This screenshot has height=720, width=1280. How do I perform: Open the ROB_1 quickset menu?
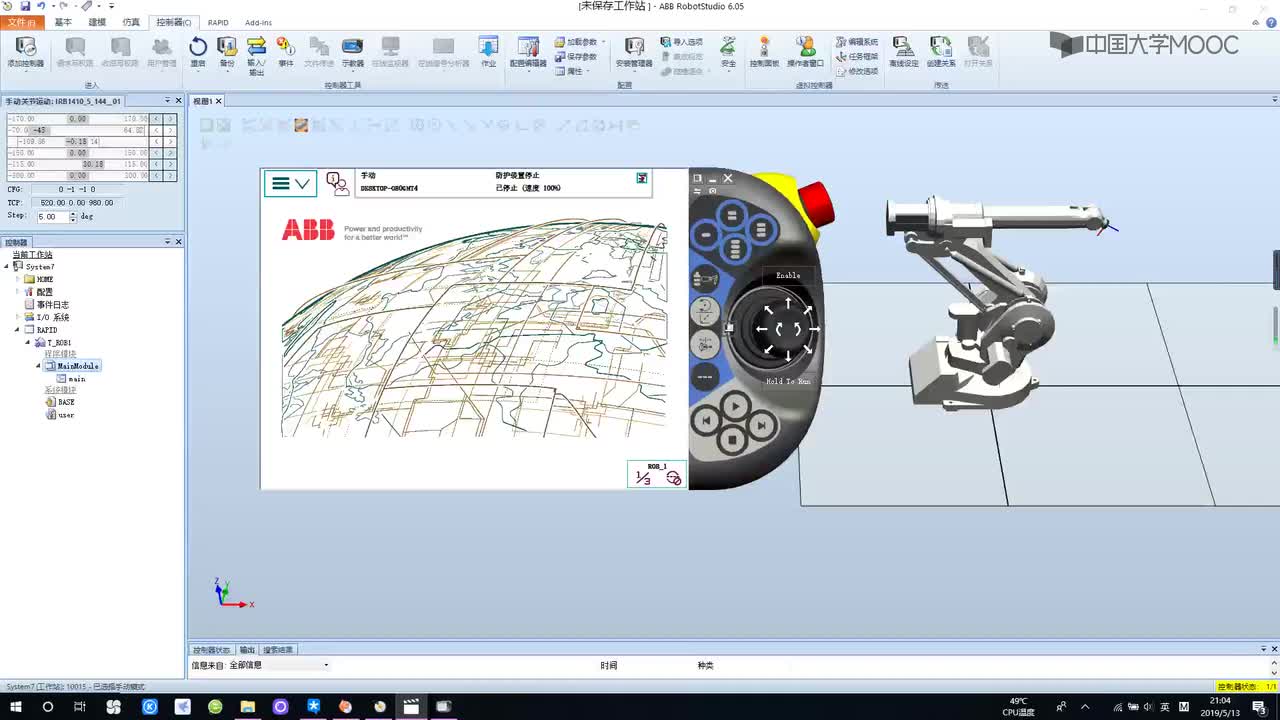coord(657,474)
